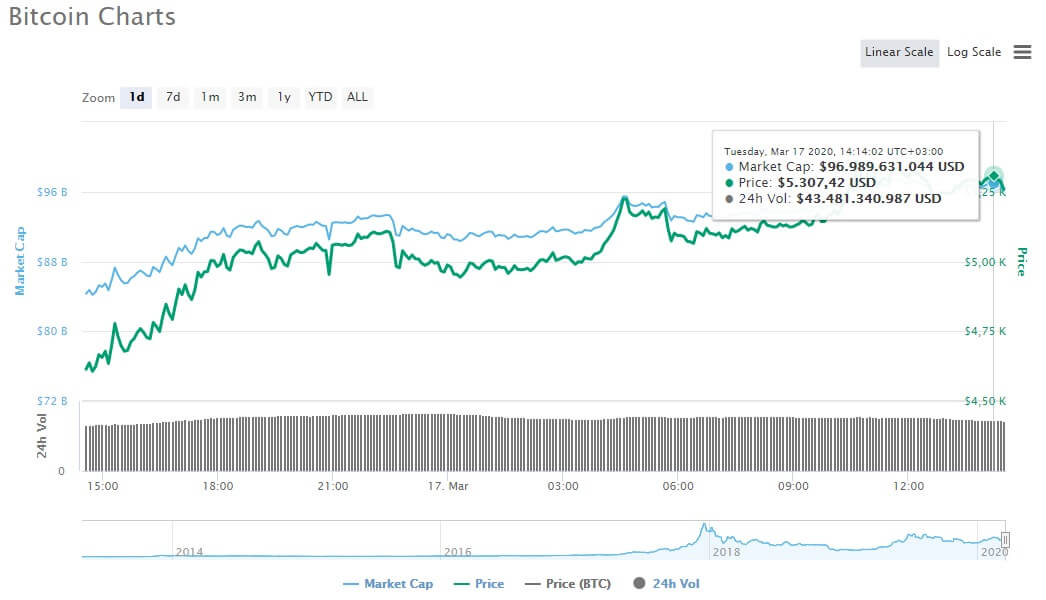Click the 06:00 time axis label

[x=678, y=487]
